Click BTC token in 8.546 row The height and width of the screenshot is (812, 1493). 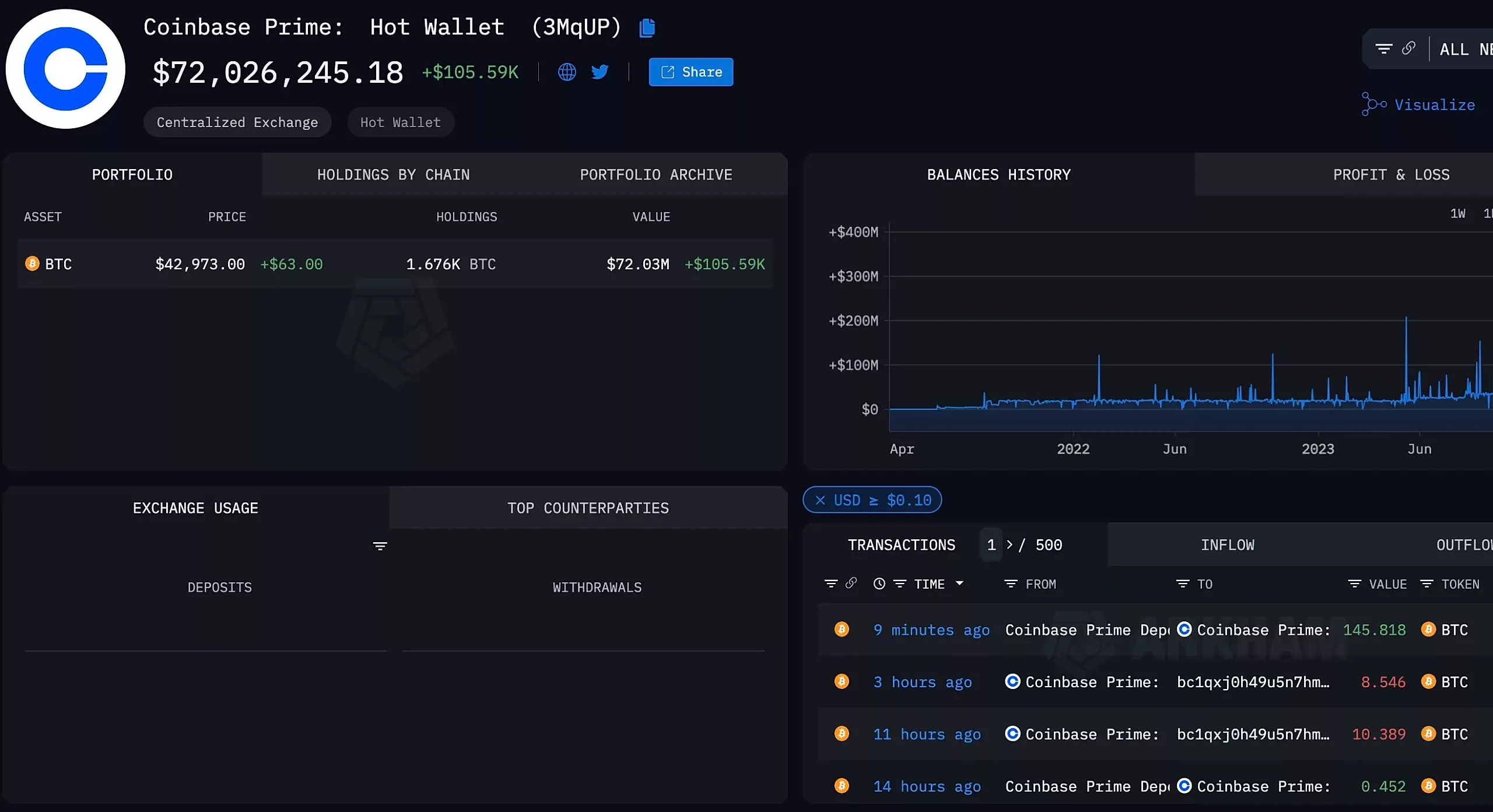click(x=1445, y=681)
